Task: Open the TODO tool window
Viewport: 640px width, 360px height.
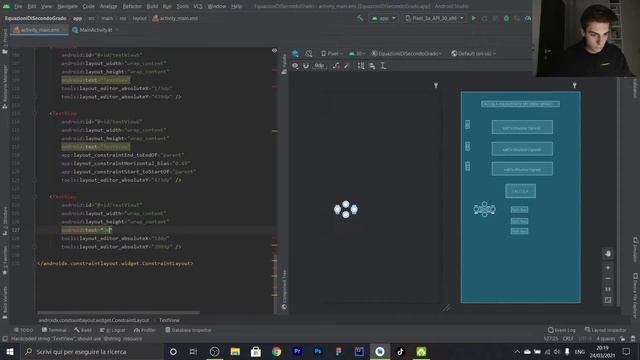Action: pyautogui.click(x=24, y=330)
